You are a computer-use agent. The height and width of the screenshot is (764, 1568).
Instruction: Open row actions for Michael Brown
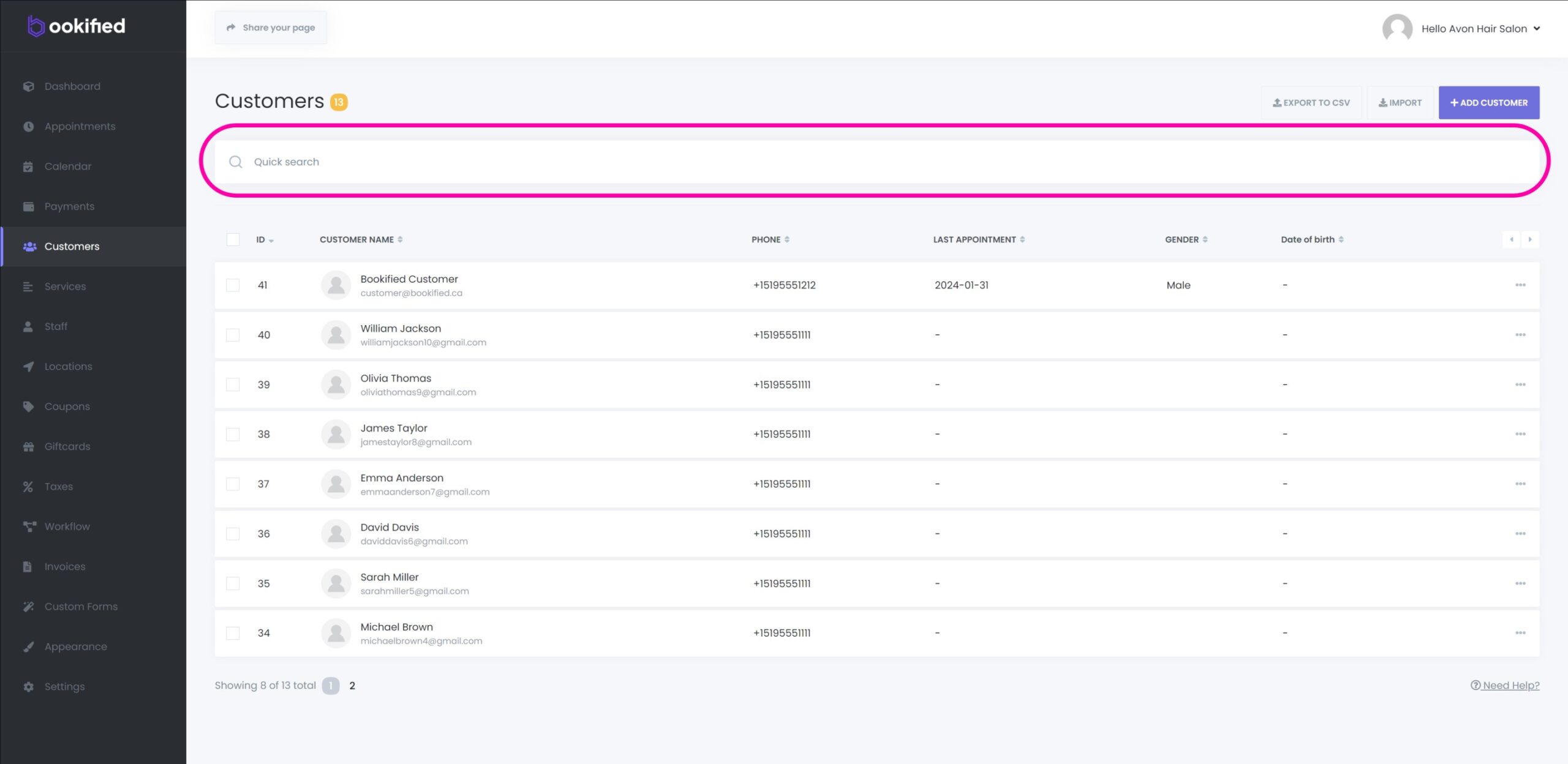[x=1520, y=634]
